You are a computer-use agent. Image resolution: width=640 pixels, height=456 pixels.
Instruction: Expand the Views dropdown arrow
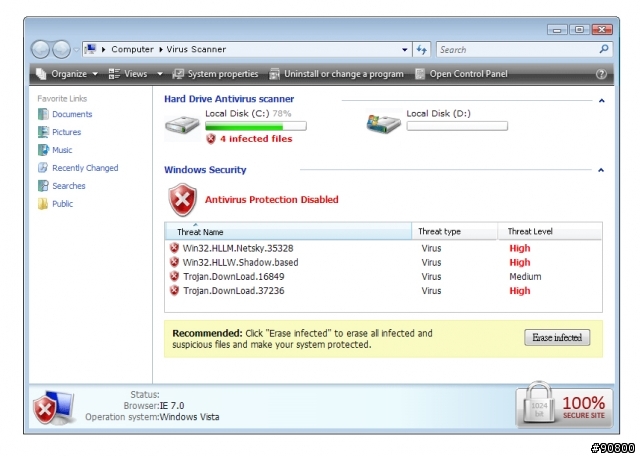[160, 74]
